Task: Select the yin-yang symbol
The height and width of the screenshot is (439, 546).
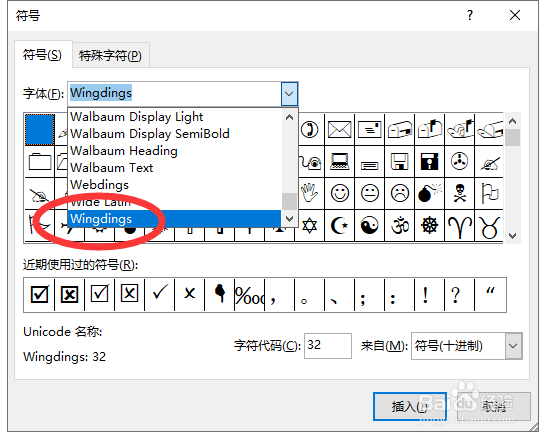Action: (x=369, y=226)
